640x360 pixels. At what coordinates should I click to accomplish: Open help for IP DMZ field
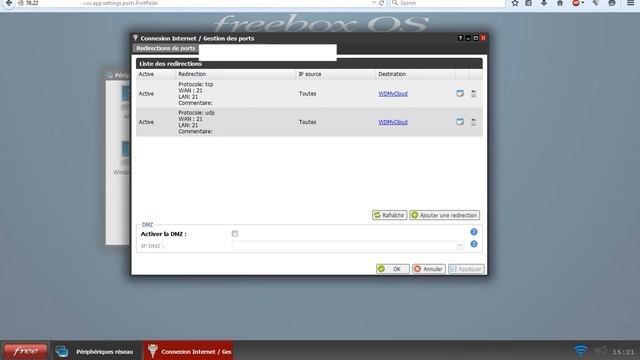coord(473,244)
